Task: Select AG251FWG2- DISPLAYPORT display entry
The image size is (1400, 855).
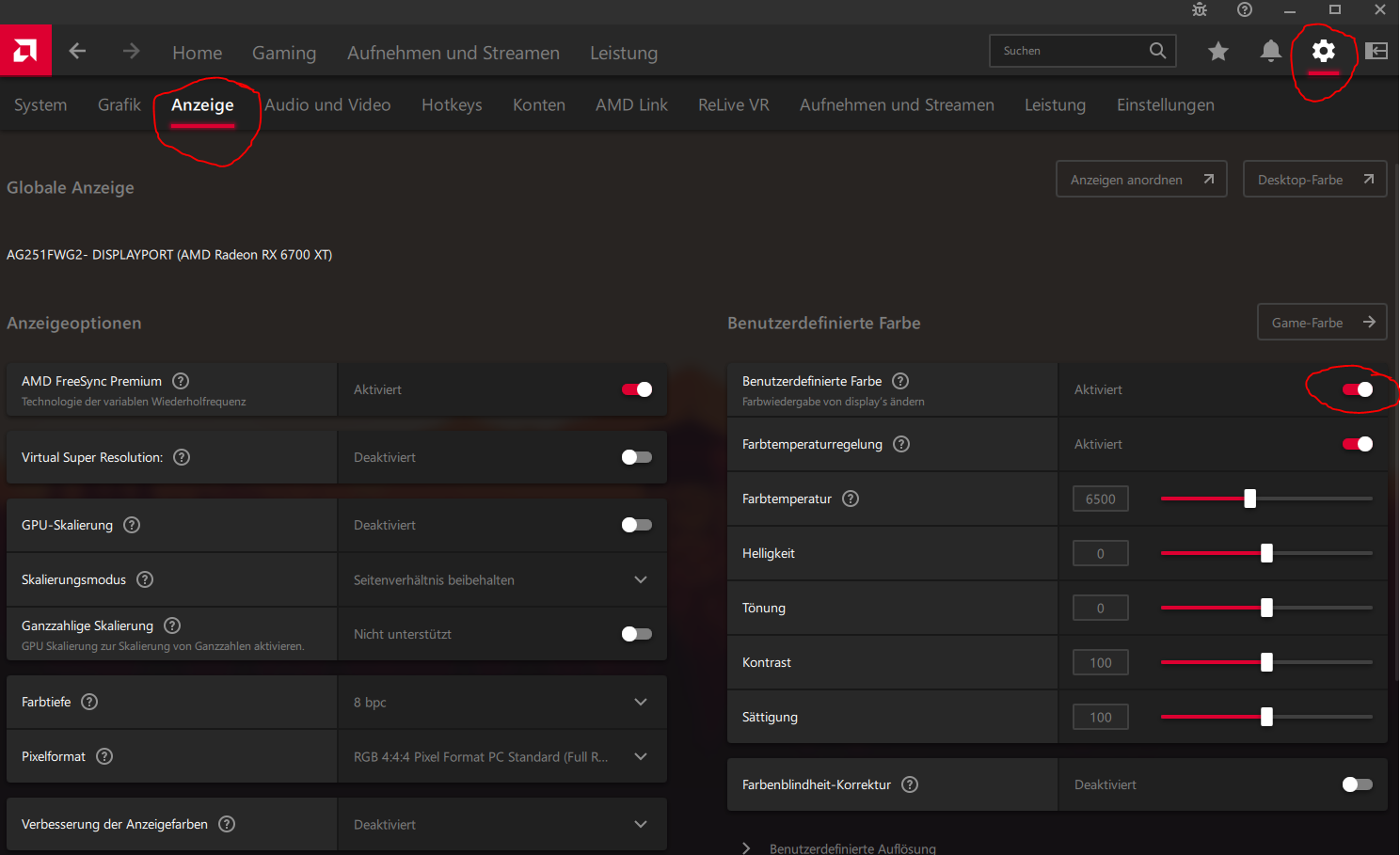Action: (169, 255)
